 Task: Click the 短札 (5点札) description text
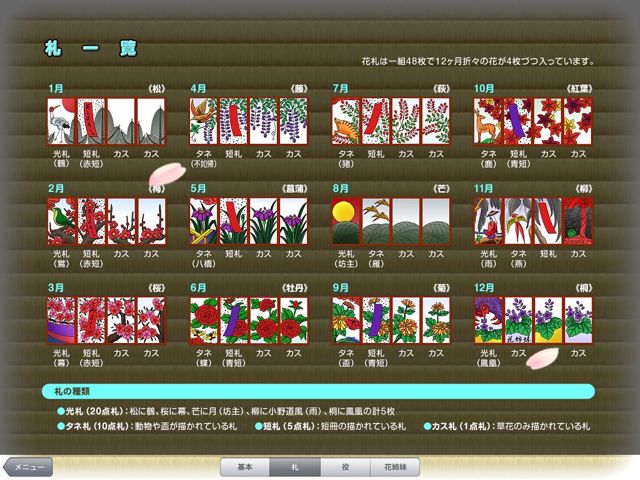(x=331, y=427)
